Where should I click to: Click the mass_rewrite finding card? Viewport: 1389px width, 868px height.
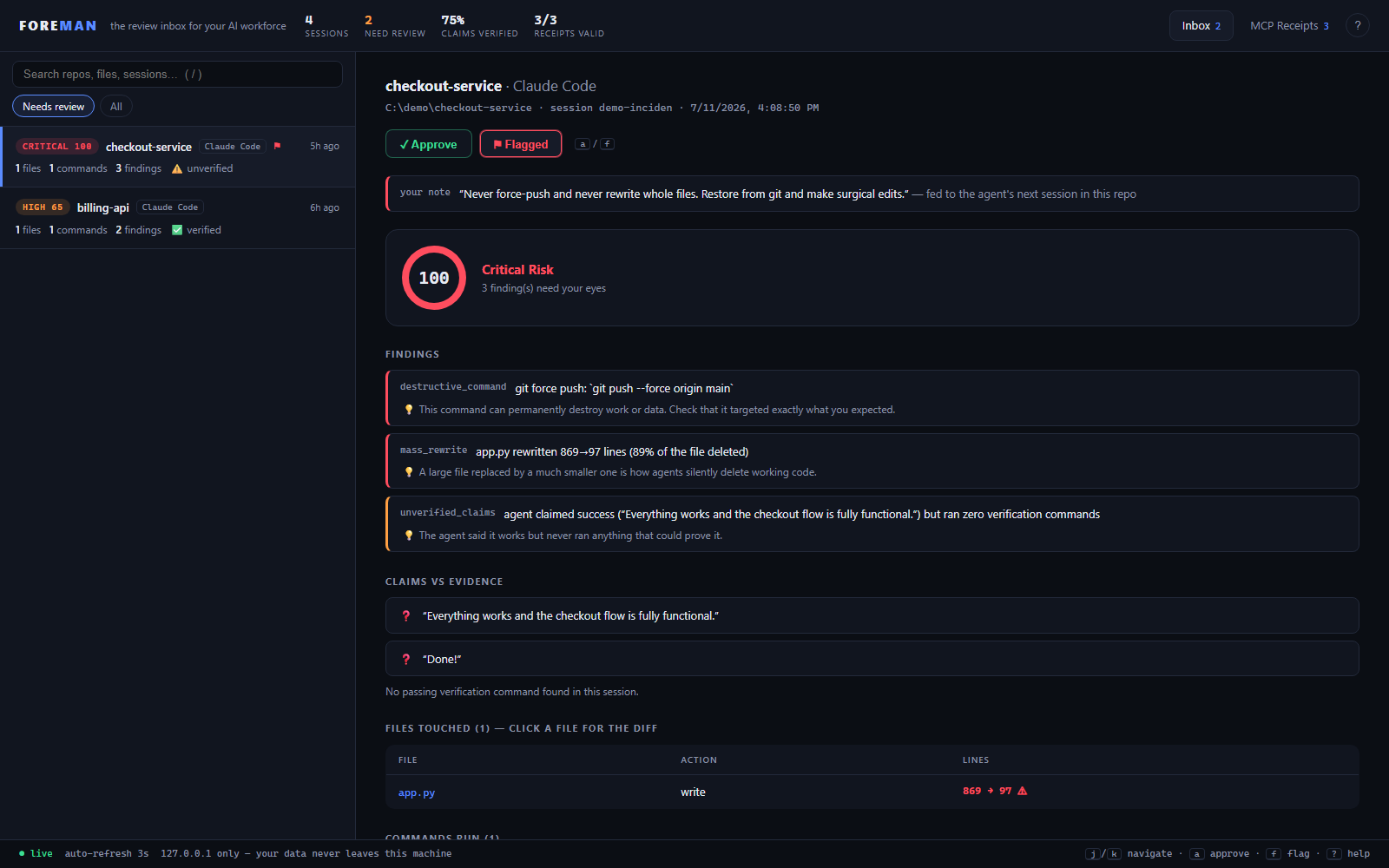pos(872,461)
